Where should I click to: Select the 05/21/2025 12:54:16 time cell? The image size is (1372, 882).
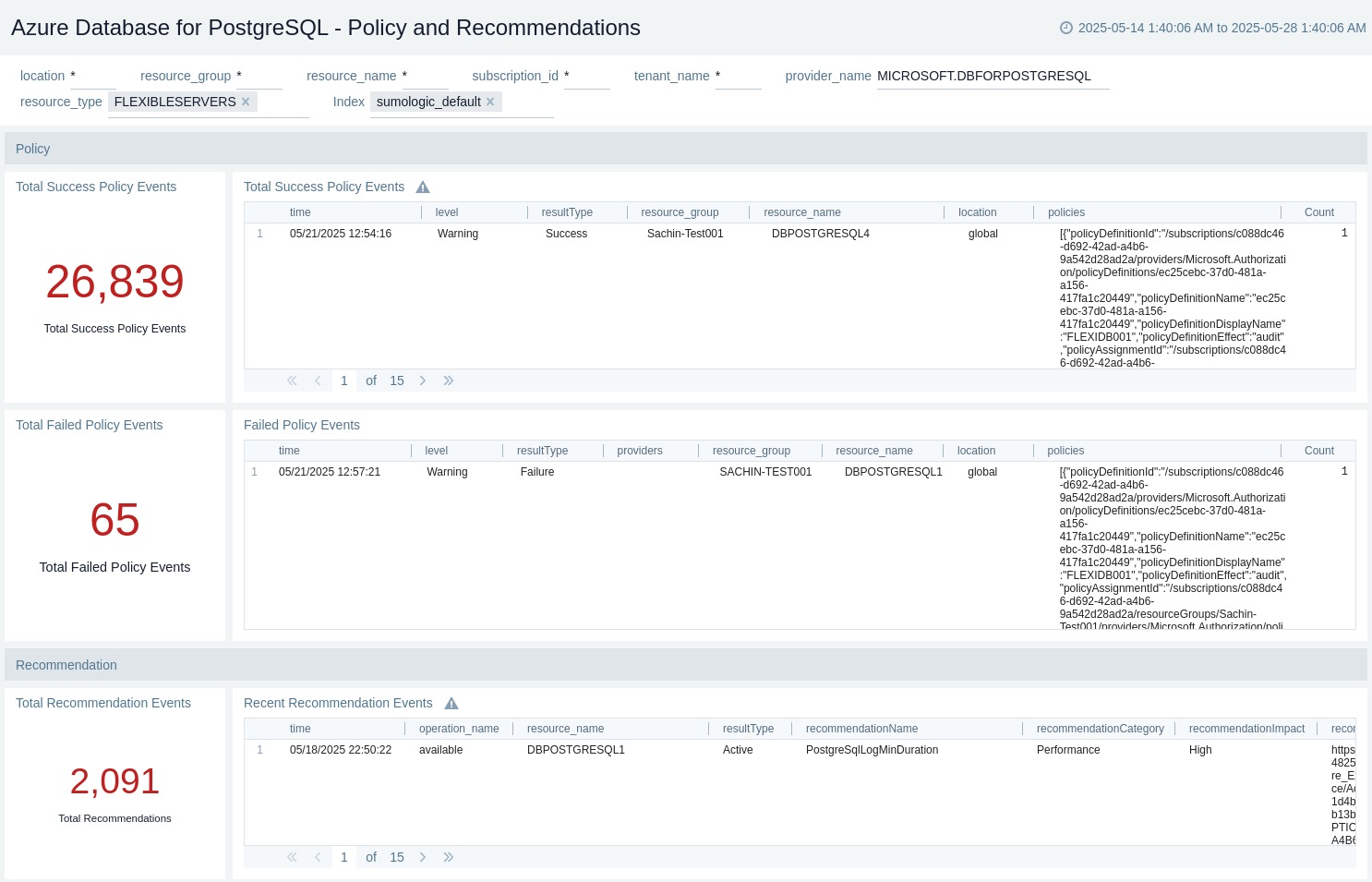click(x=341, y=234)
